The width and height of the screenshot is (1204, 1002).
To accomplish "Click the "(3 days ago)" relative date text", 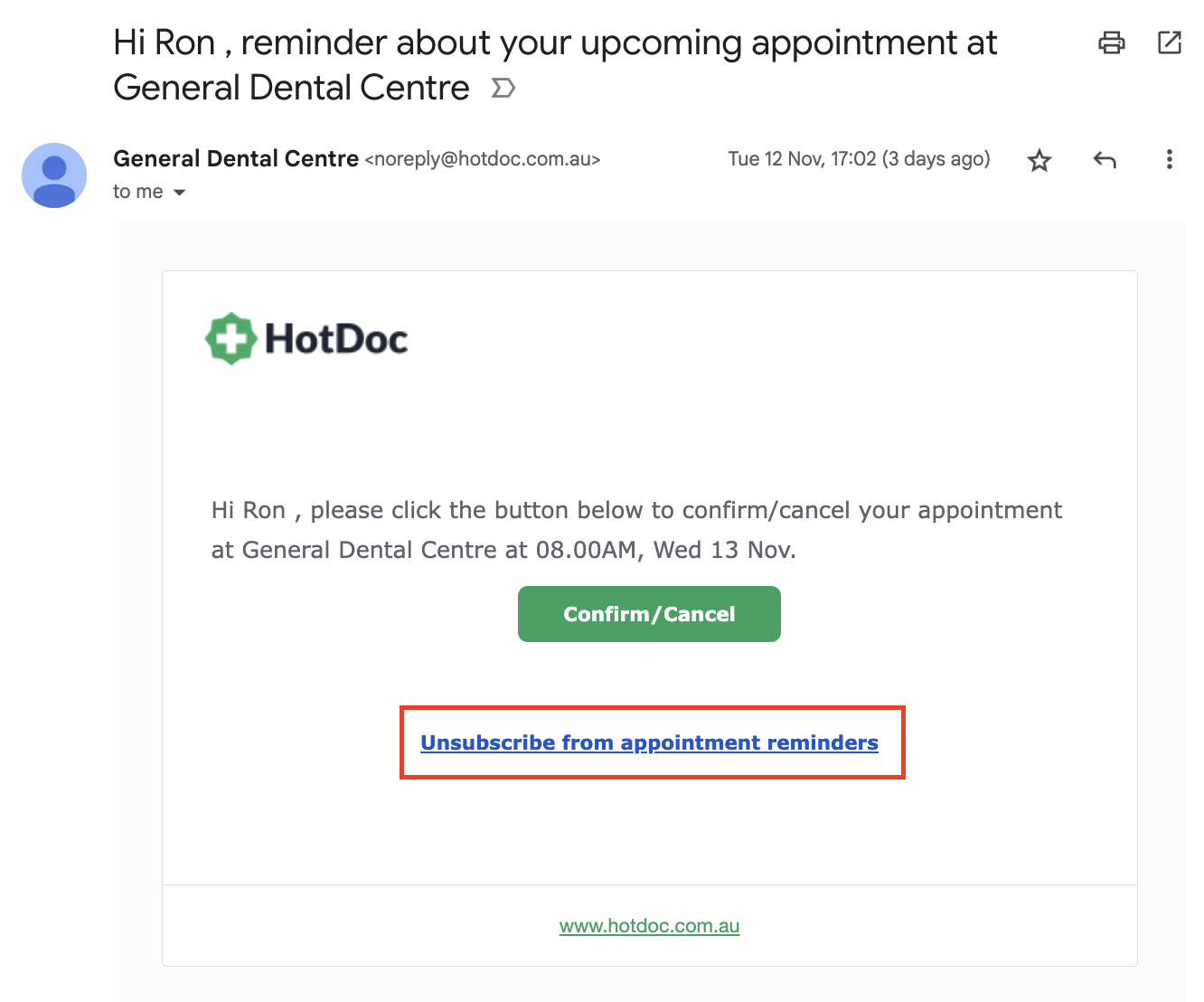I will pyautogui.click(x=936, y=159).
